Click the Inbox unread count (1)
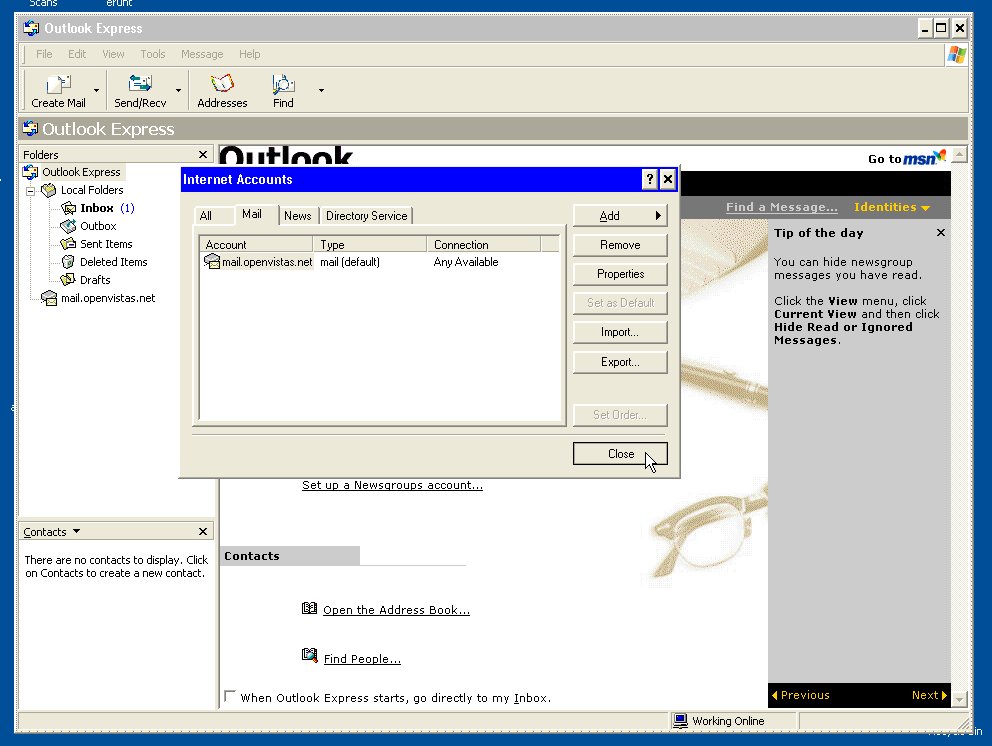This screenshot has height=746, width=992. pos(127,208)
